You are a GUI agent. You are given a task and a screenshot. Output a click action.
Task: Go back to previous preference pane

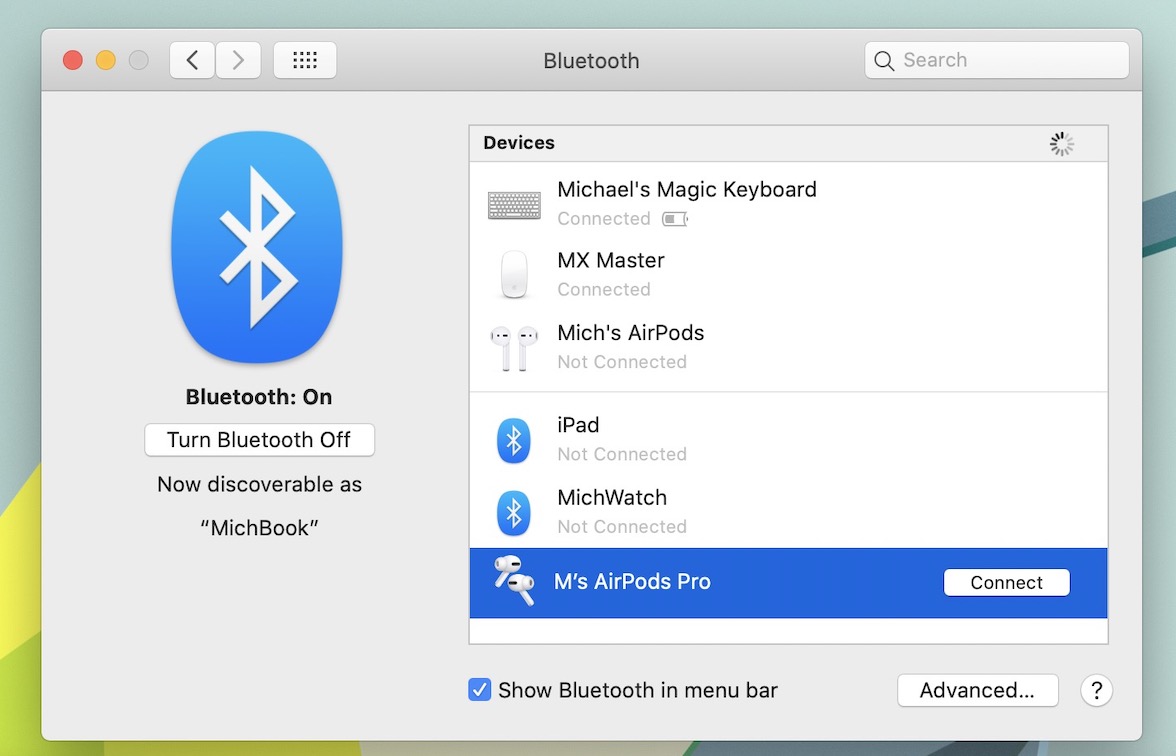192,60
